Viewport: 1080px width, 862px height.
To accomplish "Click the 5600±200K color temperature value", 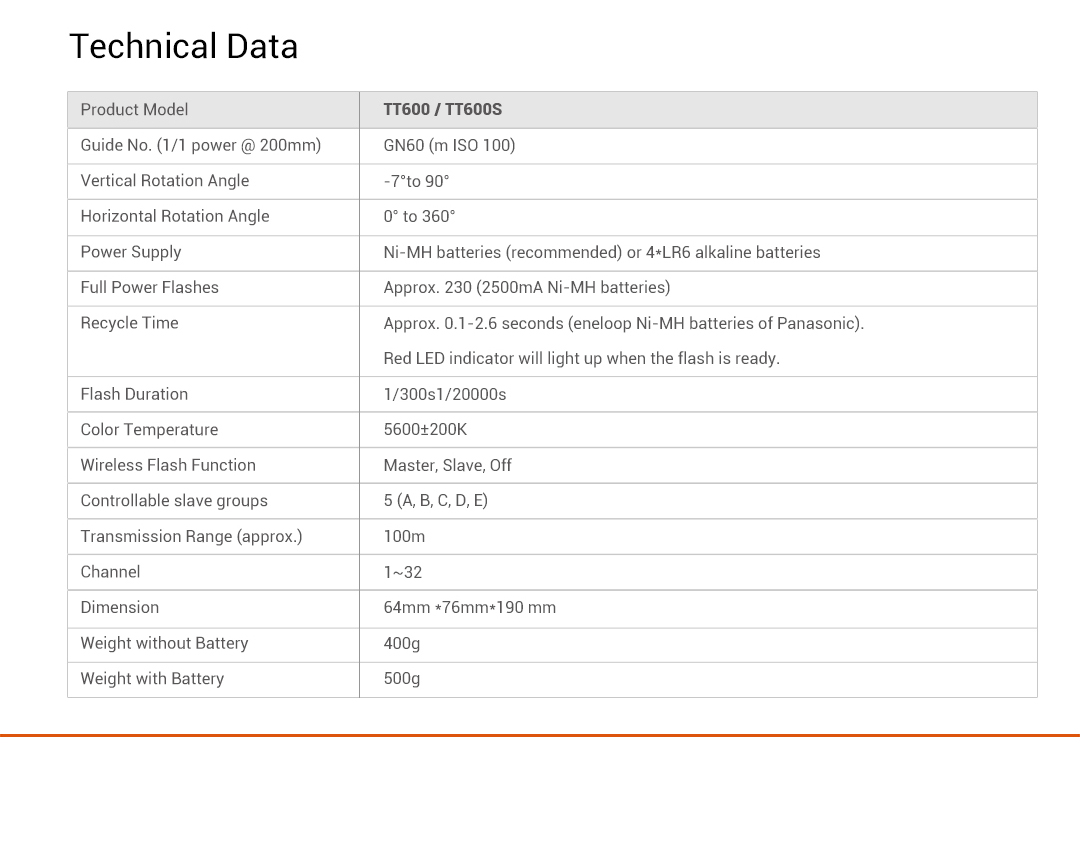I will [x=425, y=430].
